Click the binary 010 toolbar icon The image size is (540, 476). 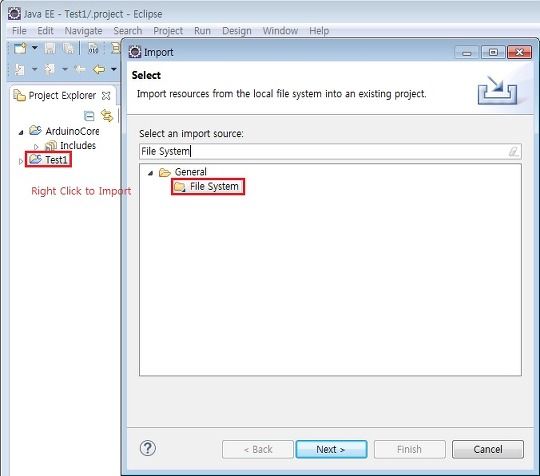click(x=93, y=48)
